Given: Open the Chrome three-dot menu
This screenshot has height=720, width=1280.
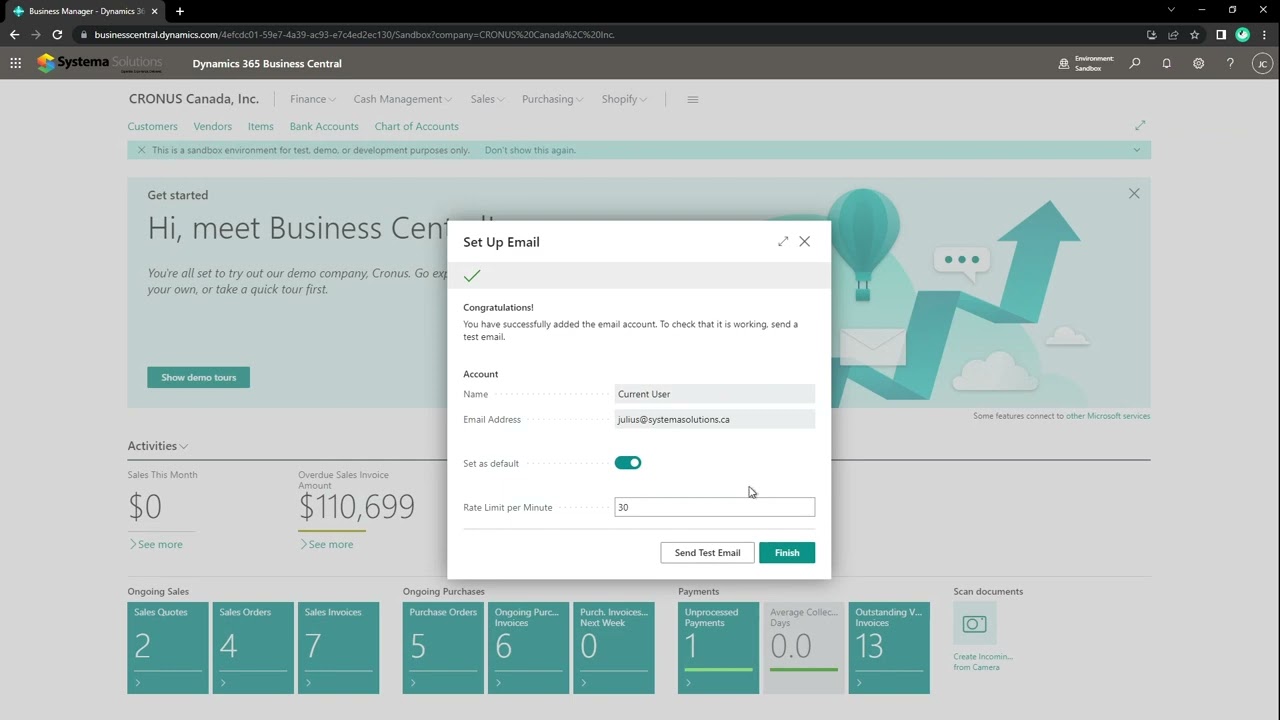Looking at the screenshot, I should [x=1264, y=34].
